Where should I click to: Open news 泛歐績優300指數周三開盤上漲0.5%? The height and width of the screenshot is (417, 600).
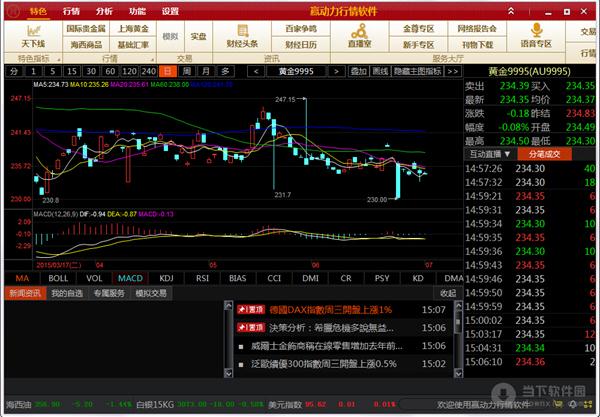coord(324,364)
